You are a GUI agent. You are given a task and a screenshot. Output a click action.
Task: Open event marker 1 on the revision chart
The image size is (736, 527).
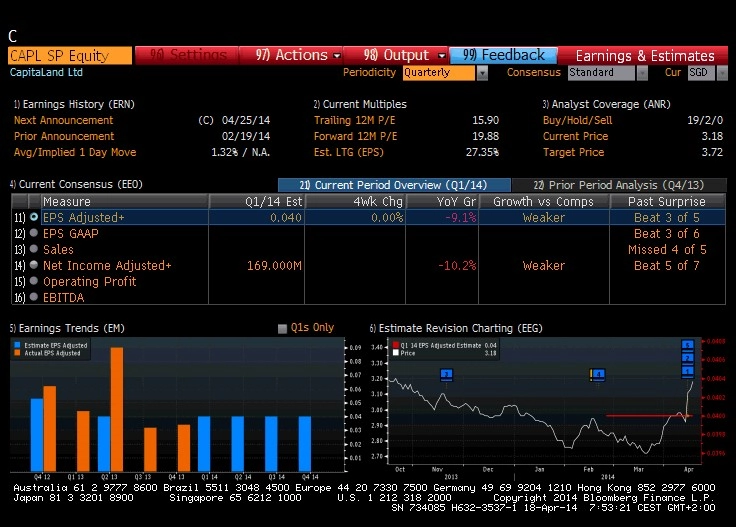pos(687,371)
